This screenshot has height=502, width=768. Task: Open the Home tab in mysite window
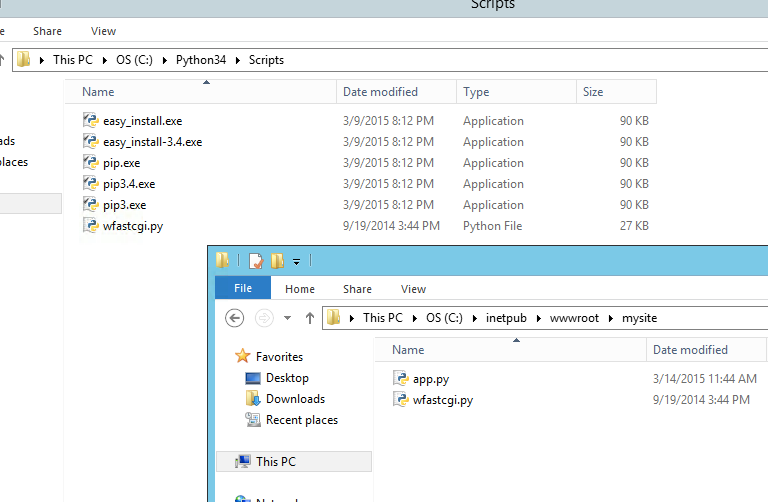(300, 289)
